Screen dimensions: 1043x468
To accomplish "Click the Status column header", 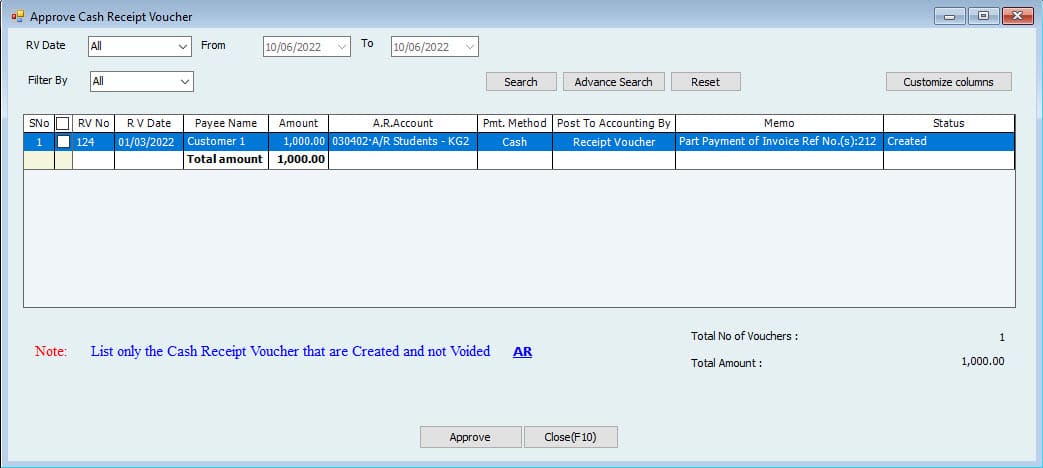I will [x=948, y=123].
